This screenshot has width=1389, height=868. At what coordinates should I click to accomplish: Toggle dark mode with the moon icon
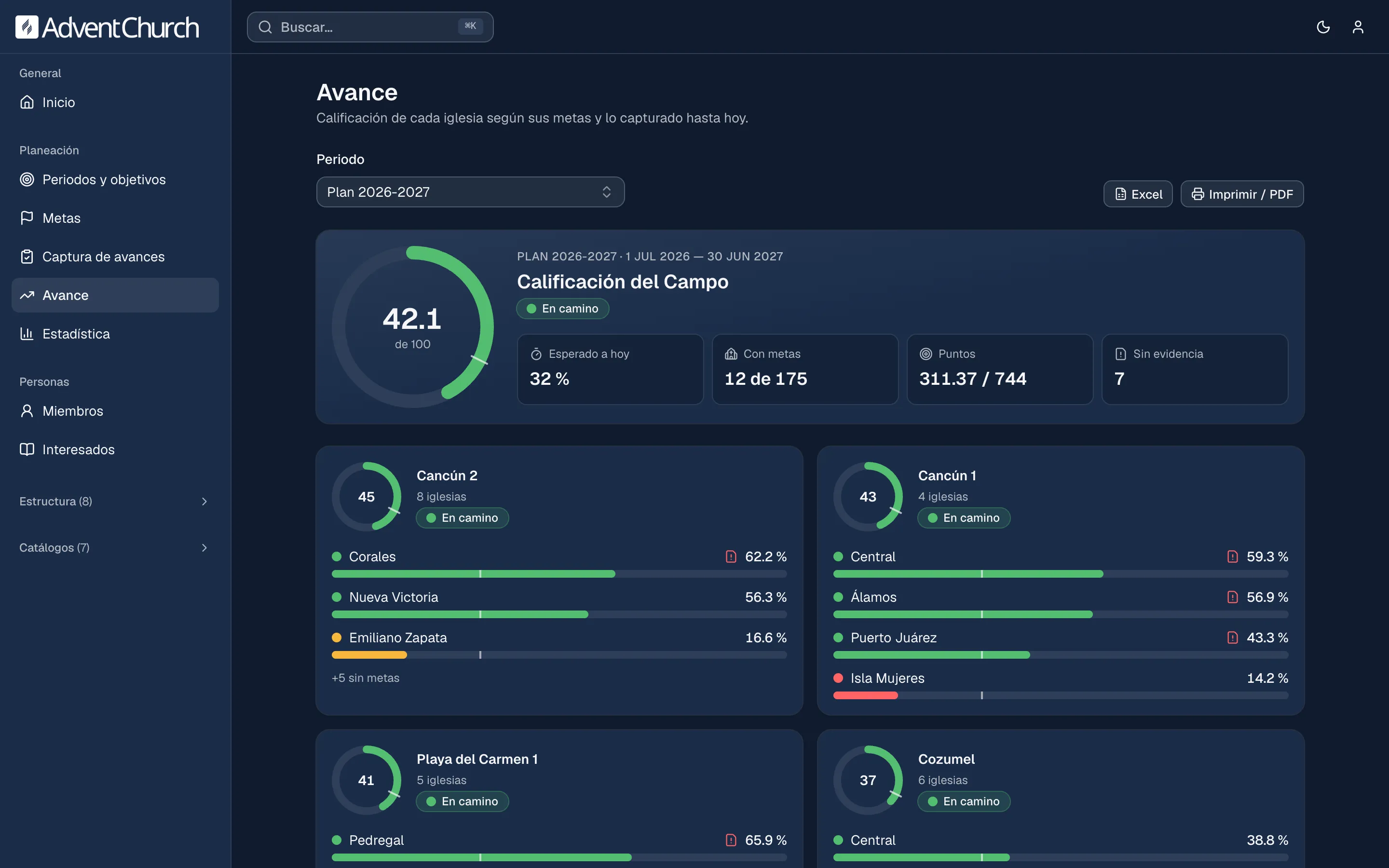1323,27
